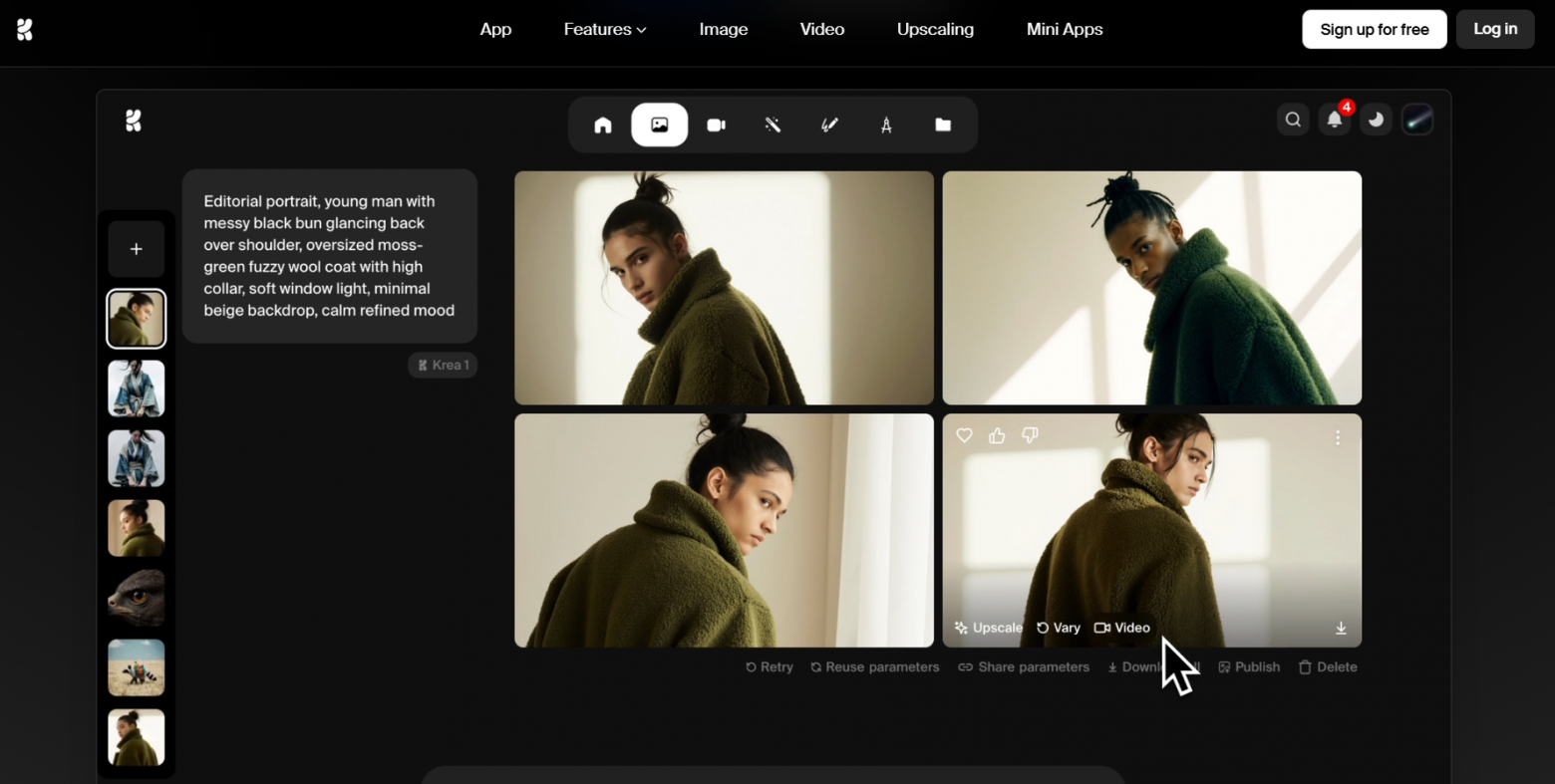The width and height of the screenshot is (1555, 784).
Task: Select the video camera tool icon
Action: 716,125
